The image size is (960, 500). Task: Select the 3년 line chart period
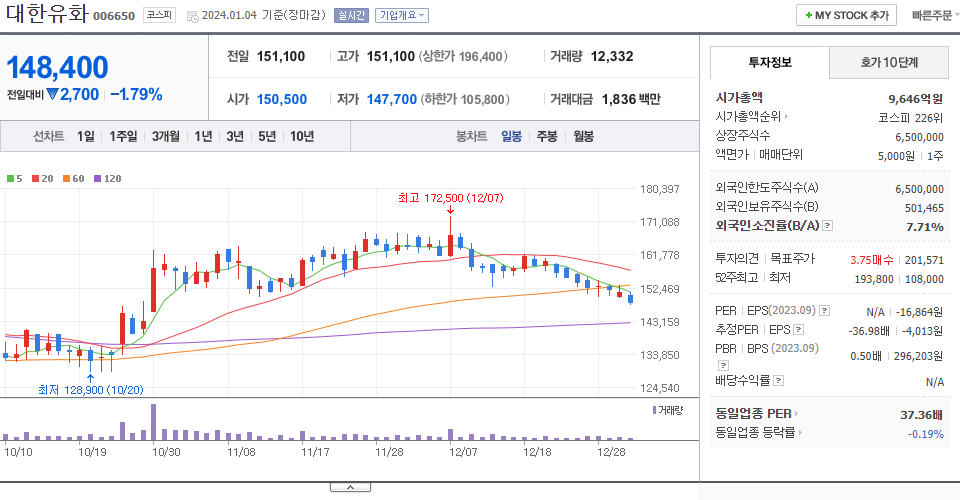pos(235,136)
